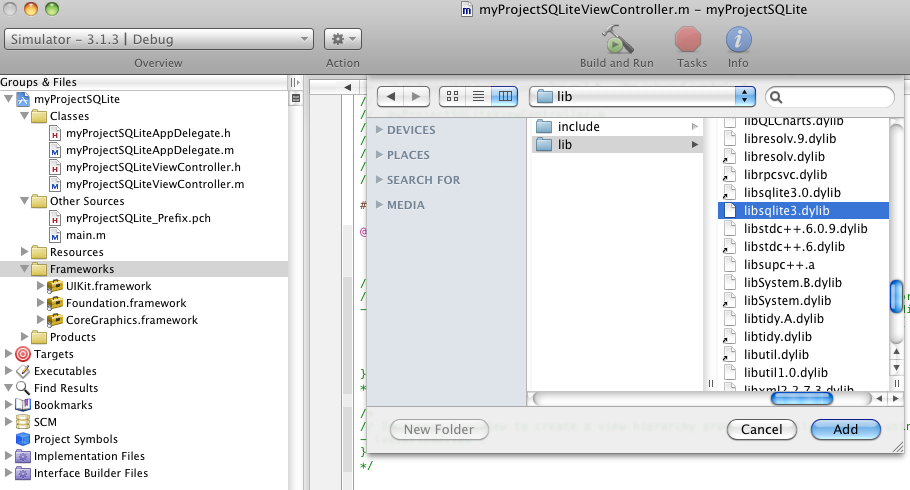This screenshot has height=490, width=910.
Task: Open the Action gear menu
Action: coord(343,39)
